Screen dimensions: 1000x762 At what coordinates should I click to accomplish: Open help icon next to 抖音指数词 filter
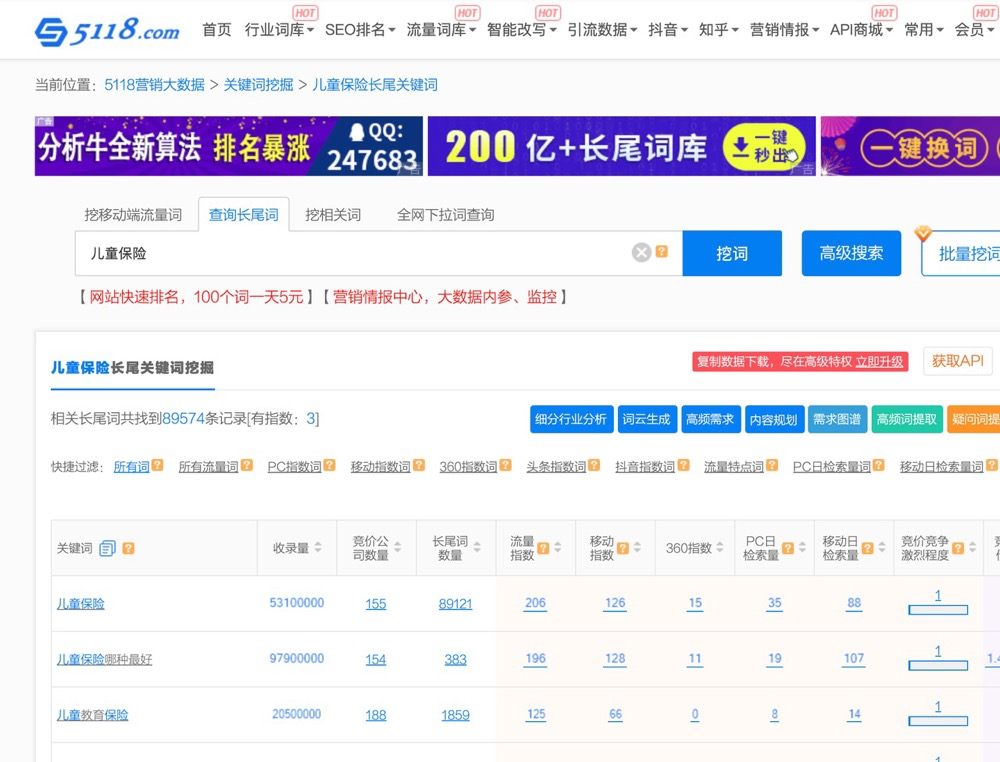pos(683,465)
